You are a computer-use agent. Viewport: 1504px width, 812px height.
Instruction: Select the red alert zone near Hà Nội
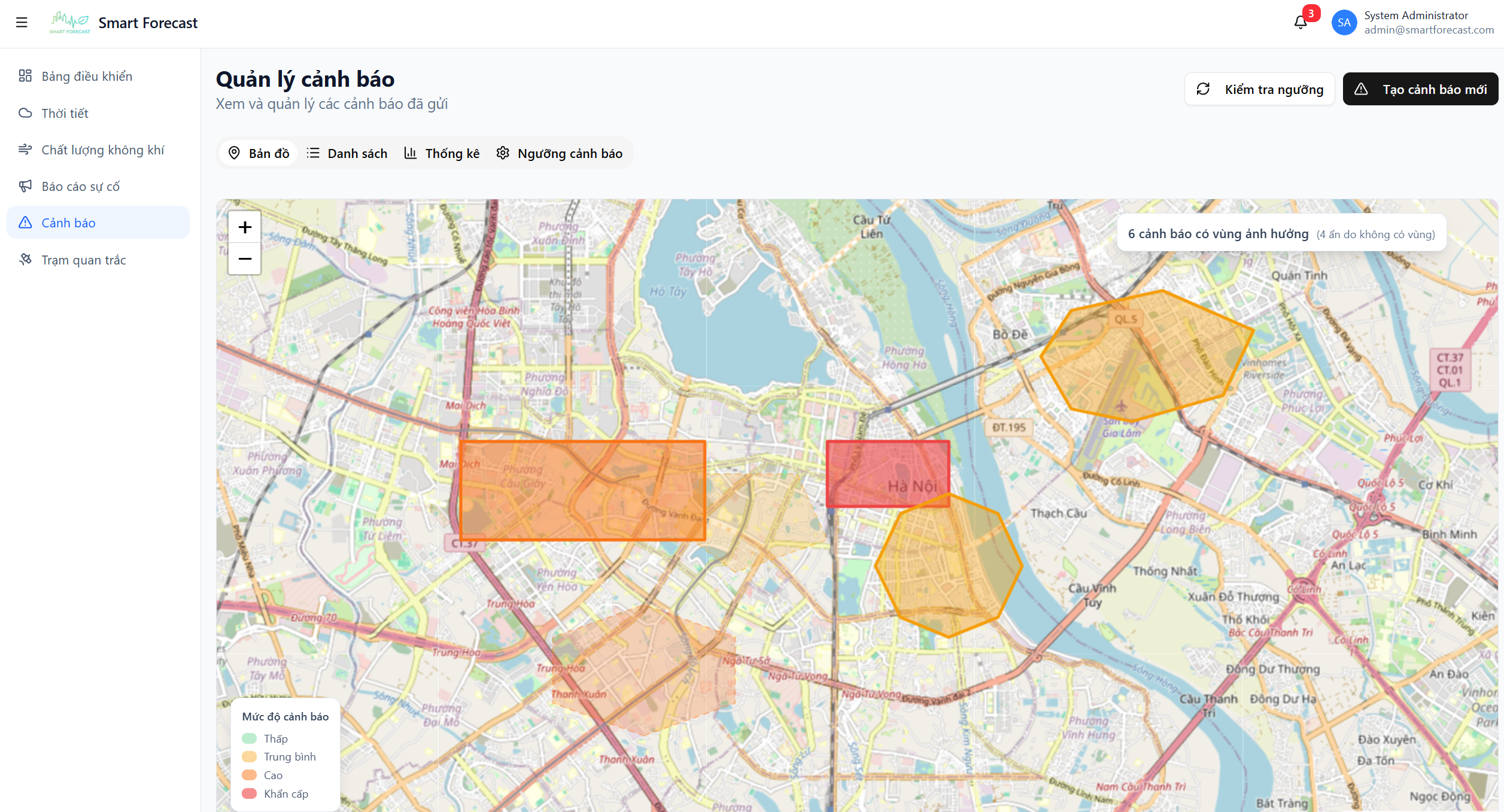888,473
